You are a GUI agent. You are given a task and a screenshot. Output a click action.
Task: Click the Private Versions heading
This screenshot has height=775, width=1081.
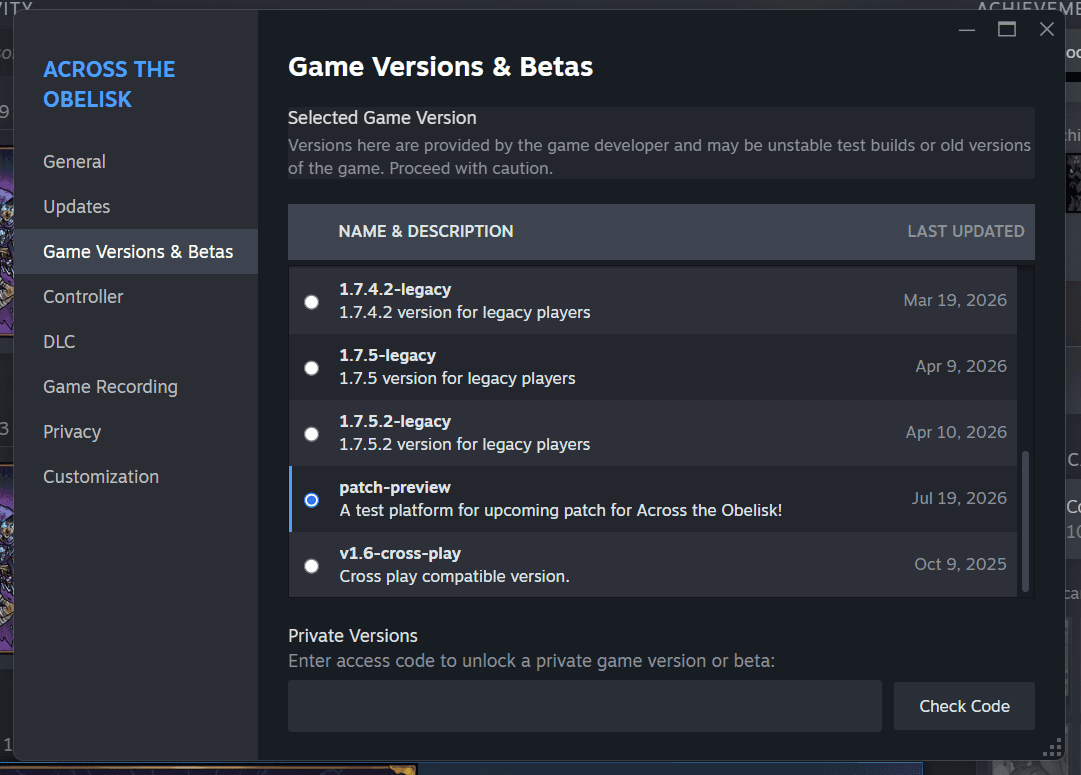[x=353, y=636]
